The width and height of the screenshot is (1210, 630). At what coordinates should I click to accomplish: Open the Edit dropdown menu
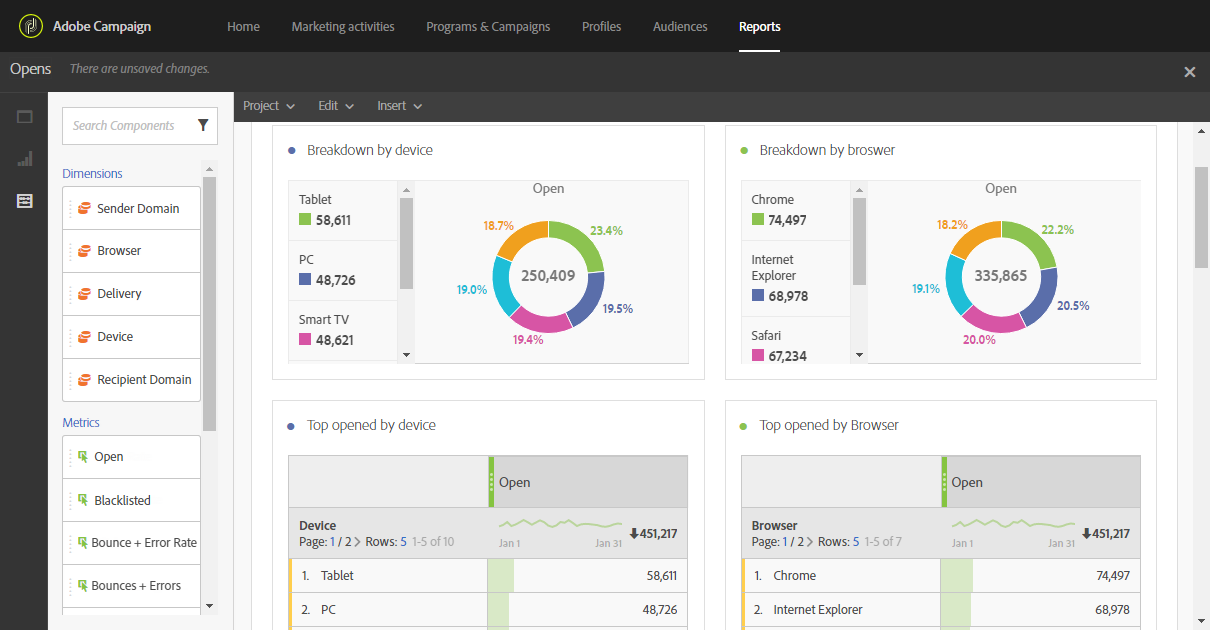pyautogui.click(x=336, y=106)
